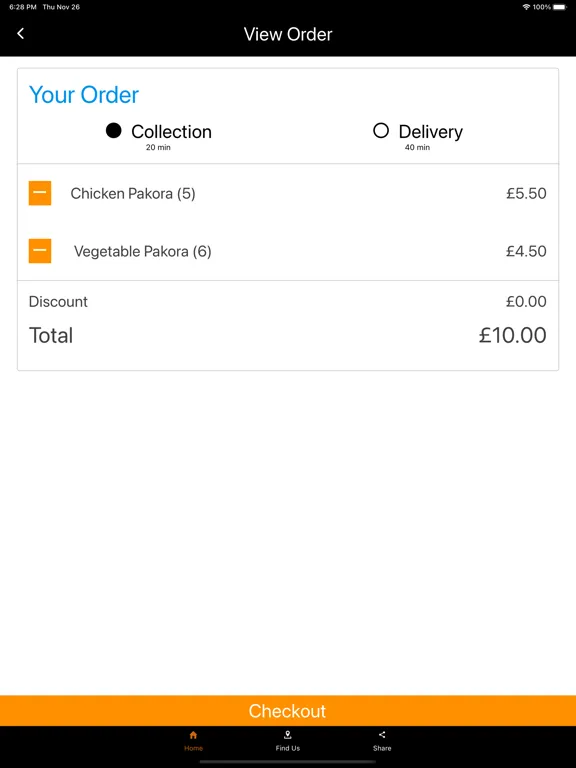This screenshot has height=768, width=576.
Task: Select the Collection radio button
Action: pos(114,131)
